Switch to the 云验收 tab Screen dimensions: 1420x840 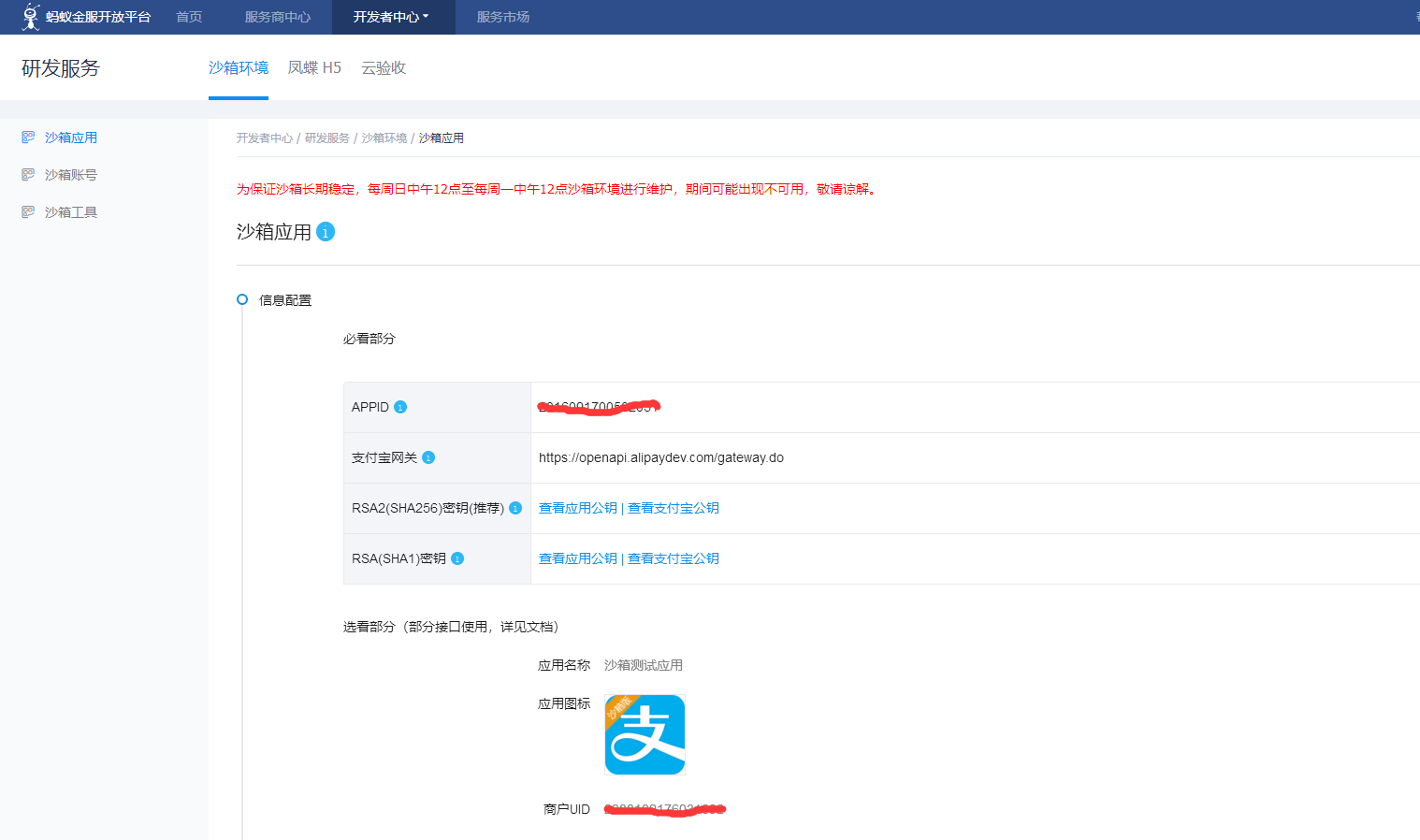tap(384, 67)
